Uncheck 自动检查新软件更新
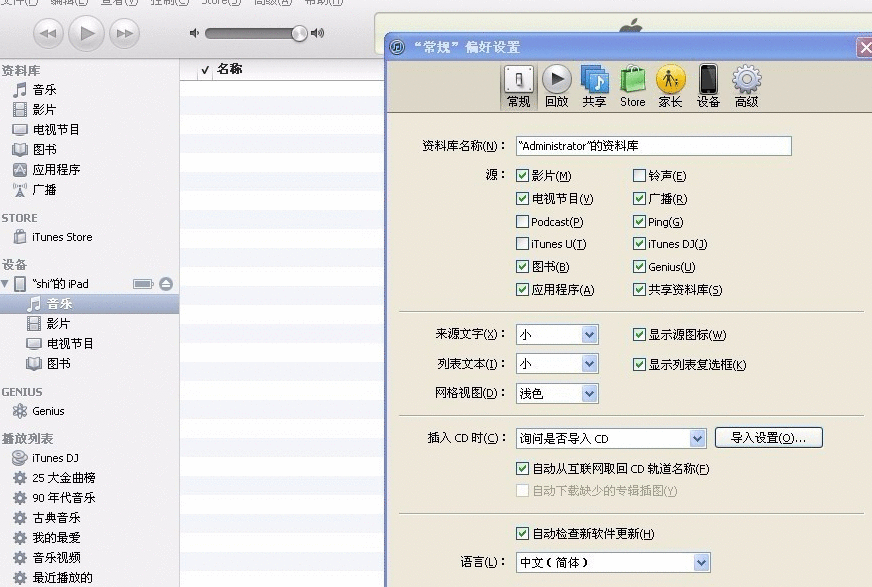 522,533
